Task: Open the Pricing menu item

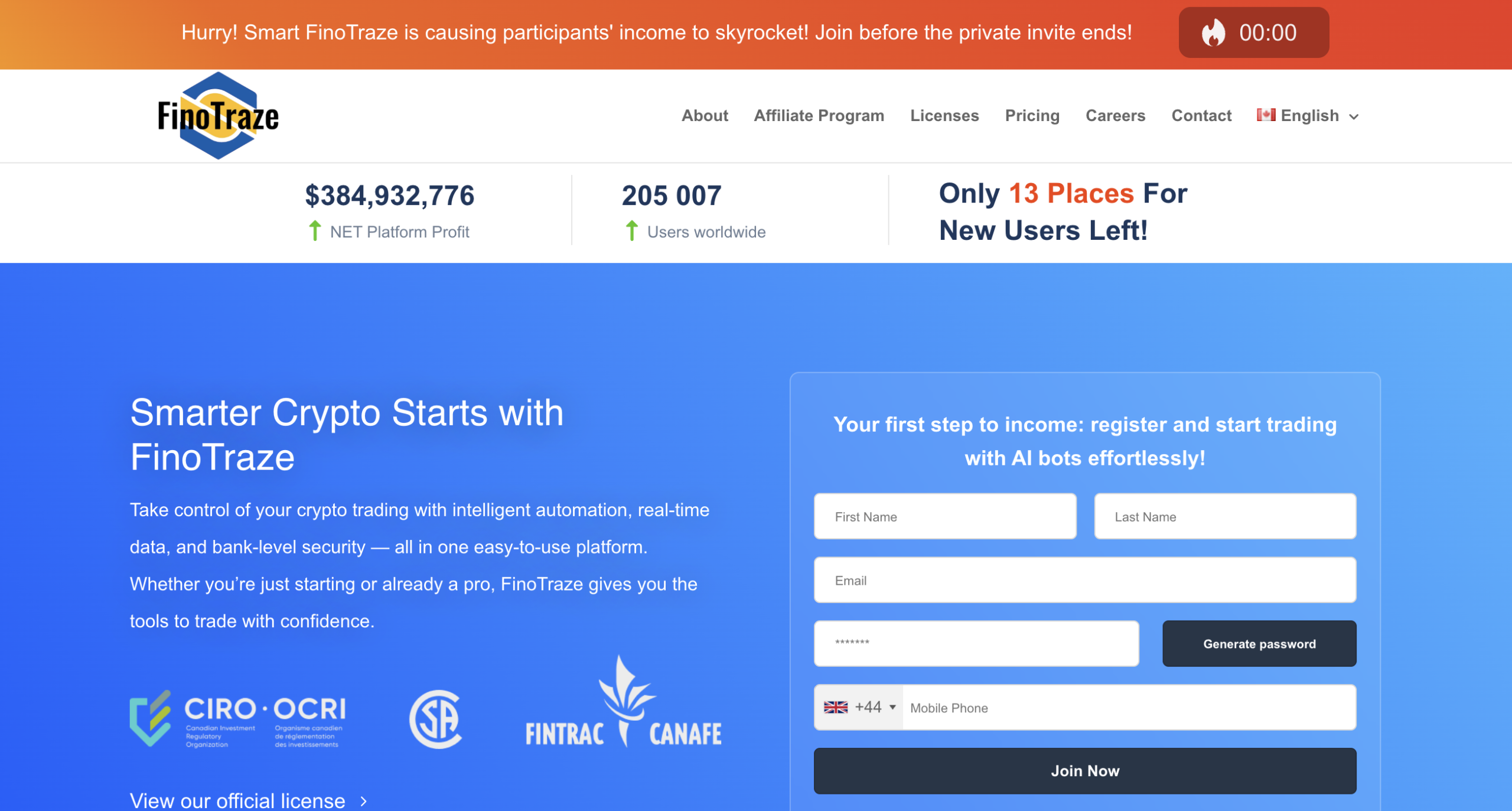Action: [x=1032, y=115]
